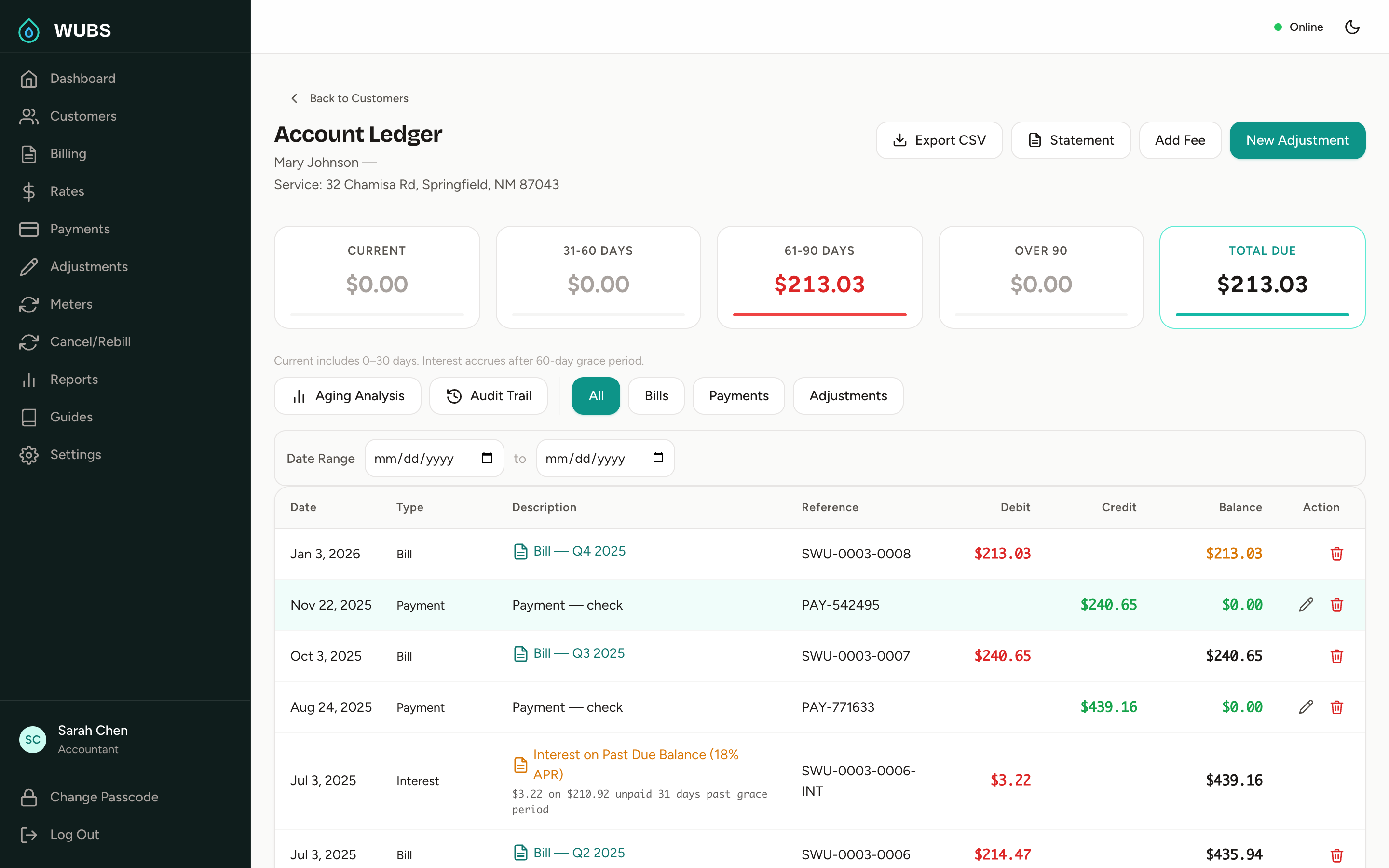
Task: Select the Meters sidebar icon
Action: 29,304
